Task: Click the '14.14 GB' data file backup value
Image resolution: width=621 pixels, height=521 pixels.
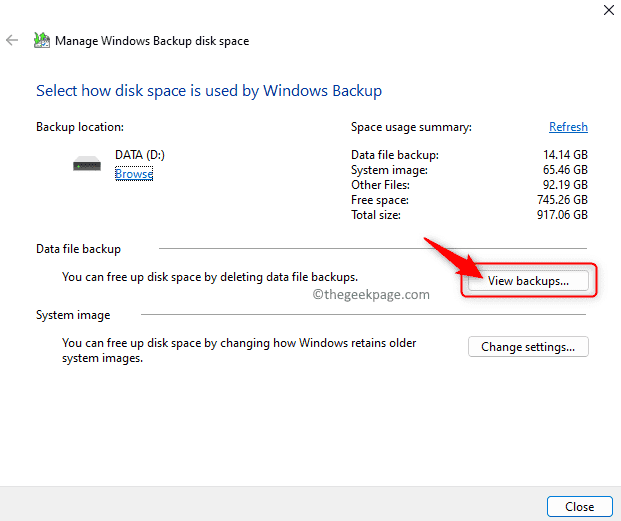Action: coord(565,155)
